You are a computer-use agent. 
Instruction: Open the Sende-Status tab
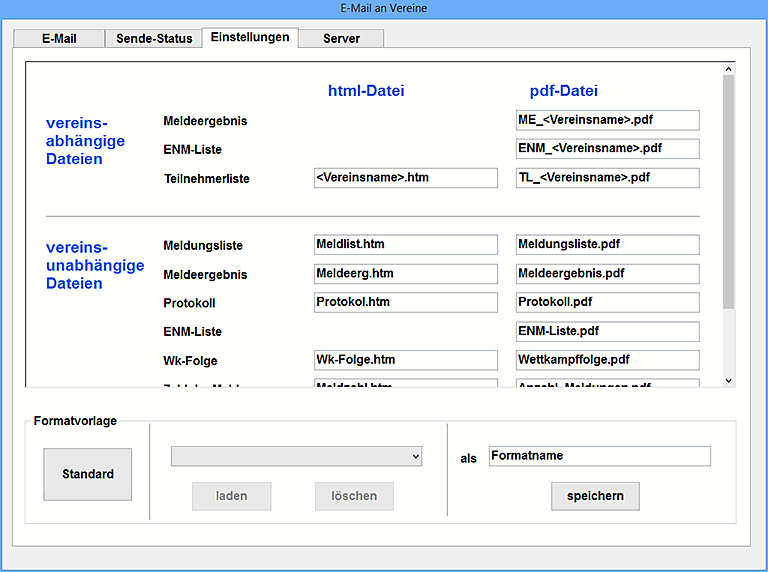152,39
